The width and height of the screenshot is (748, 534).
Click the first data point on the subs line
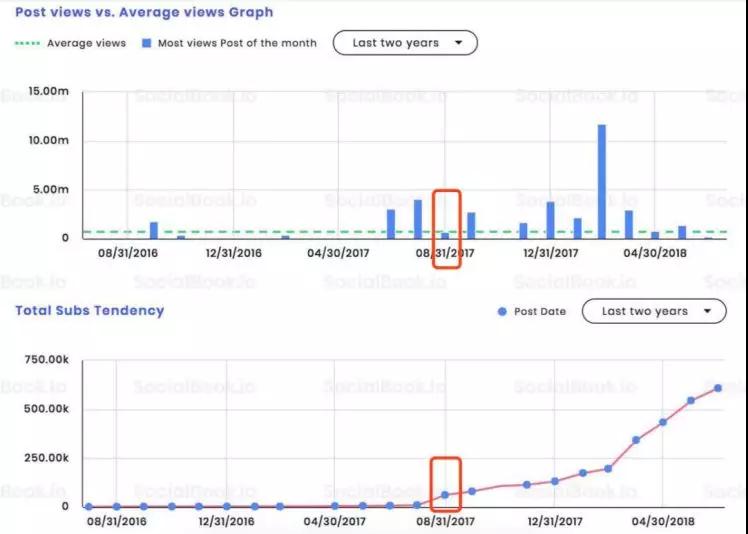point(88,506)
